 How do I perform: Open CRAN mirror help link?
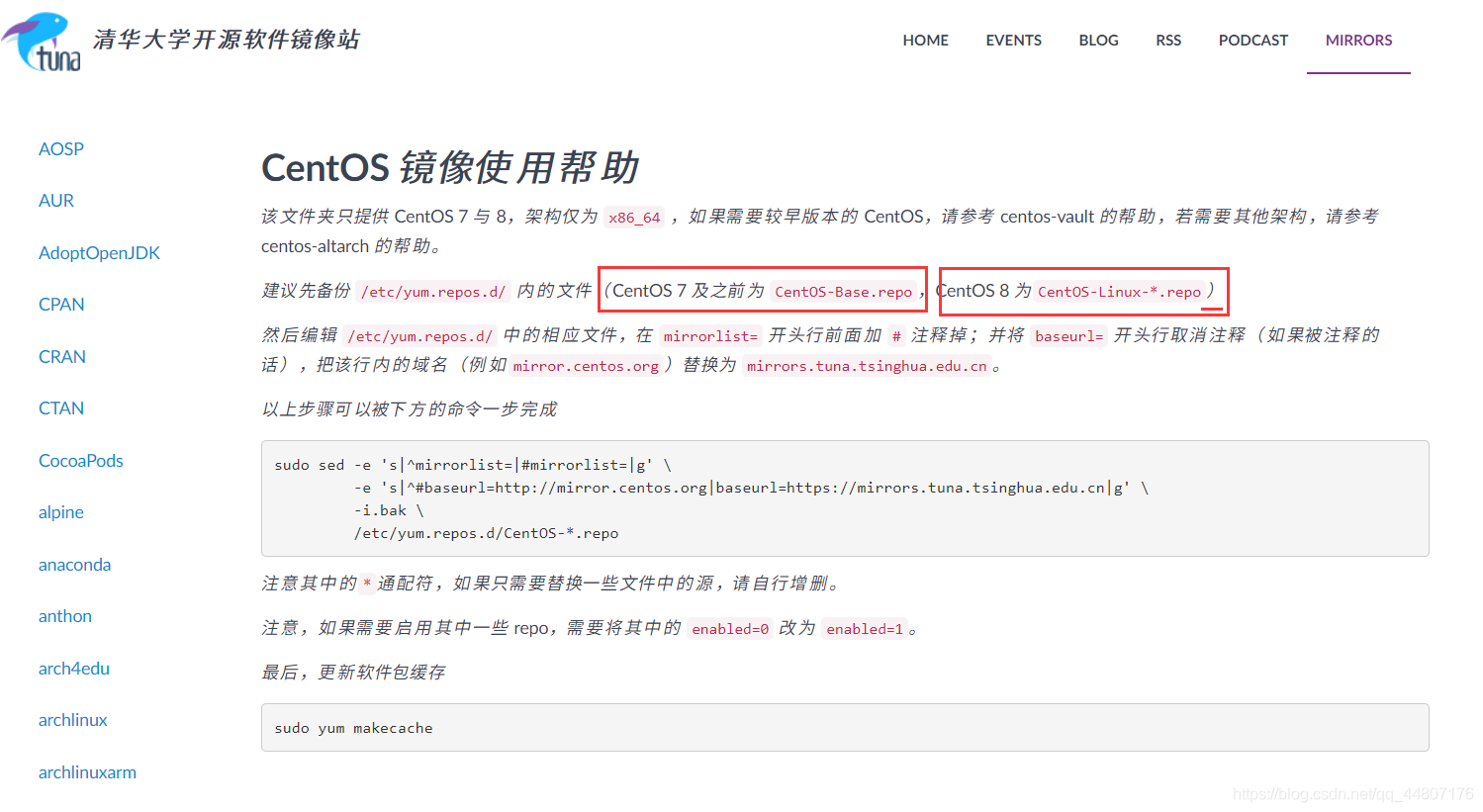point(62,357)
